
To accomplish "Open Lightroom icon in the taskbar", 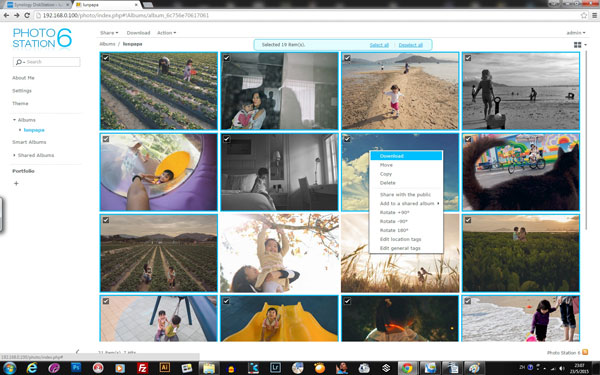I will [x=275, y=368].
